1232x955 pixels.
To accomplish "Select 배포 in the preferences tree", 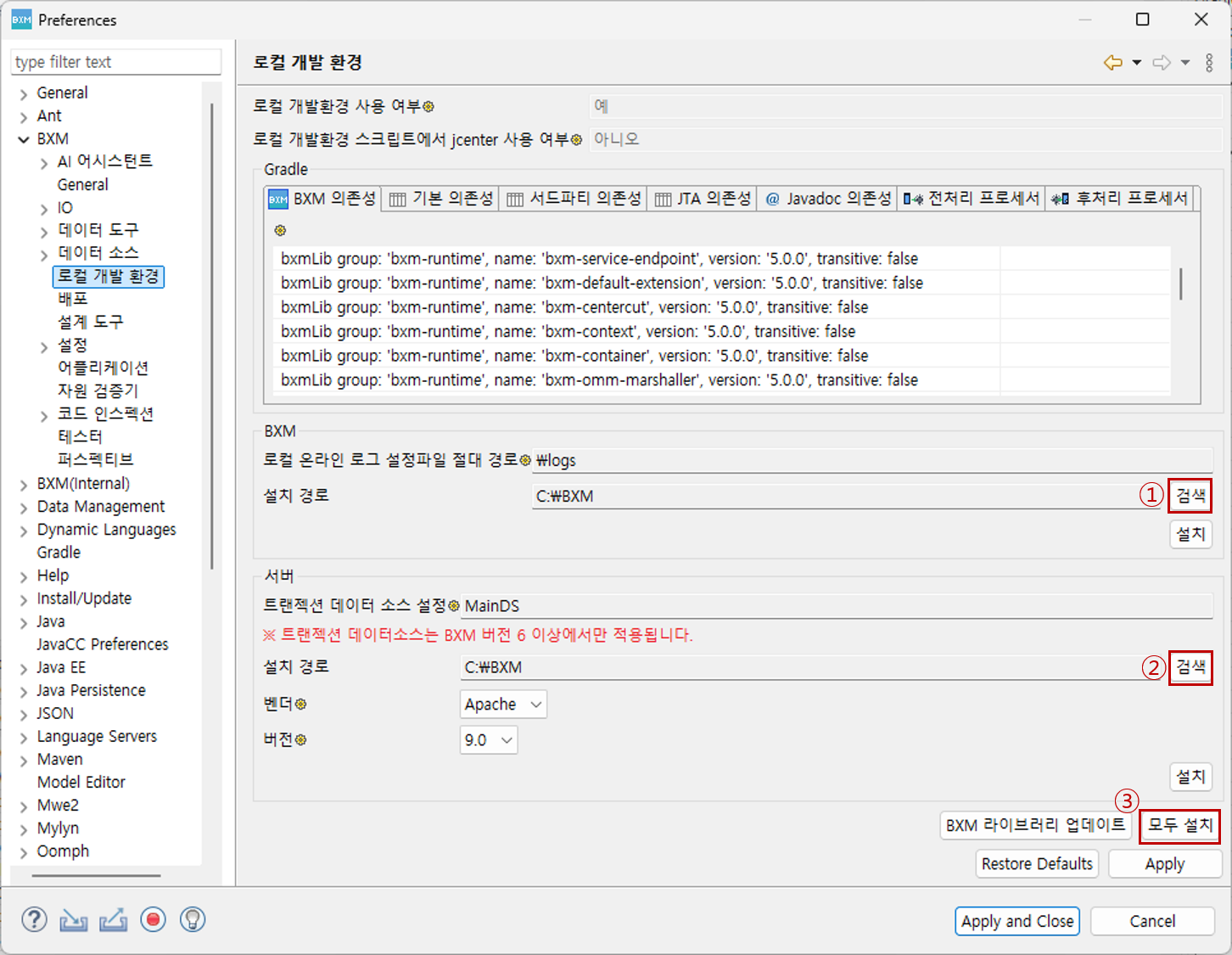I will pos(73,299).
